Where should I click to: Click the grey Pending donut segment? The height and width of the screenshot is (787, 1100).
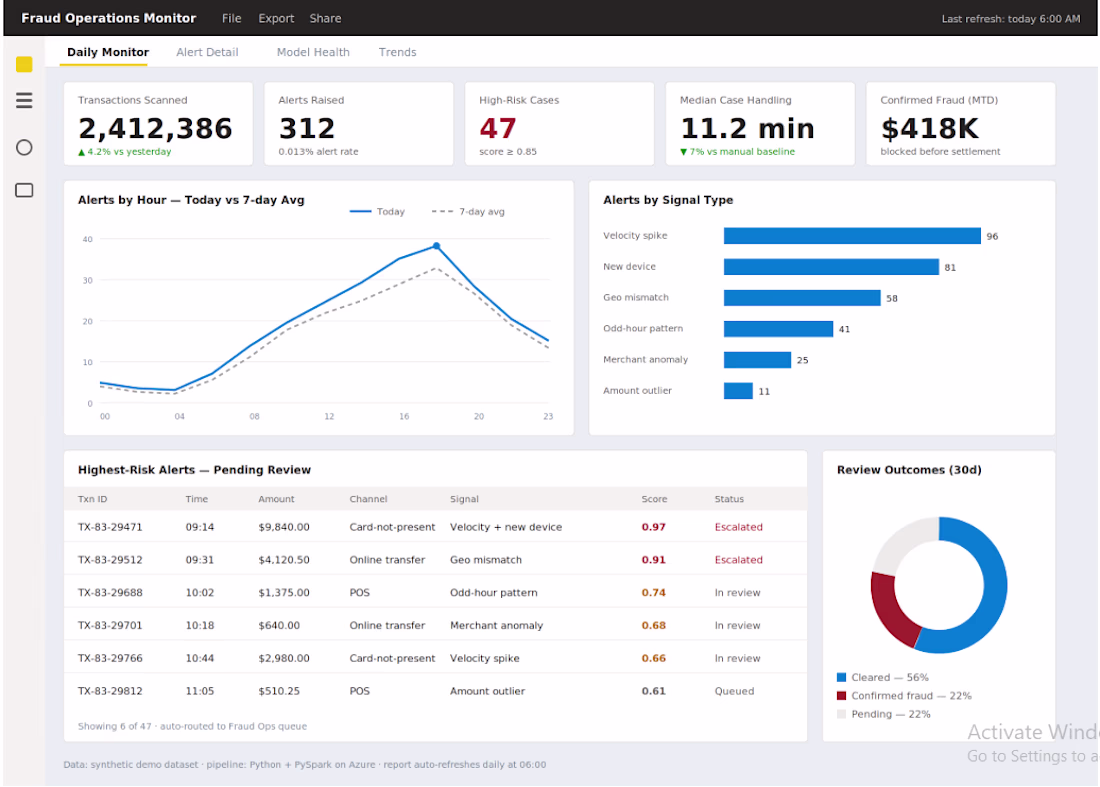[899, 542]
